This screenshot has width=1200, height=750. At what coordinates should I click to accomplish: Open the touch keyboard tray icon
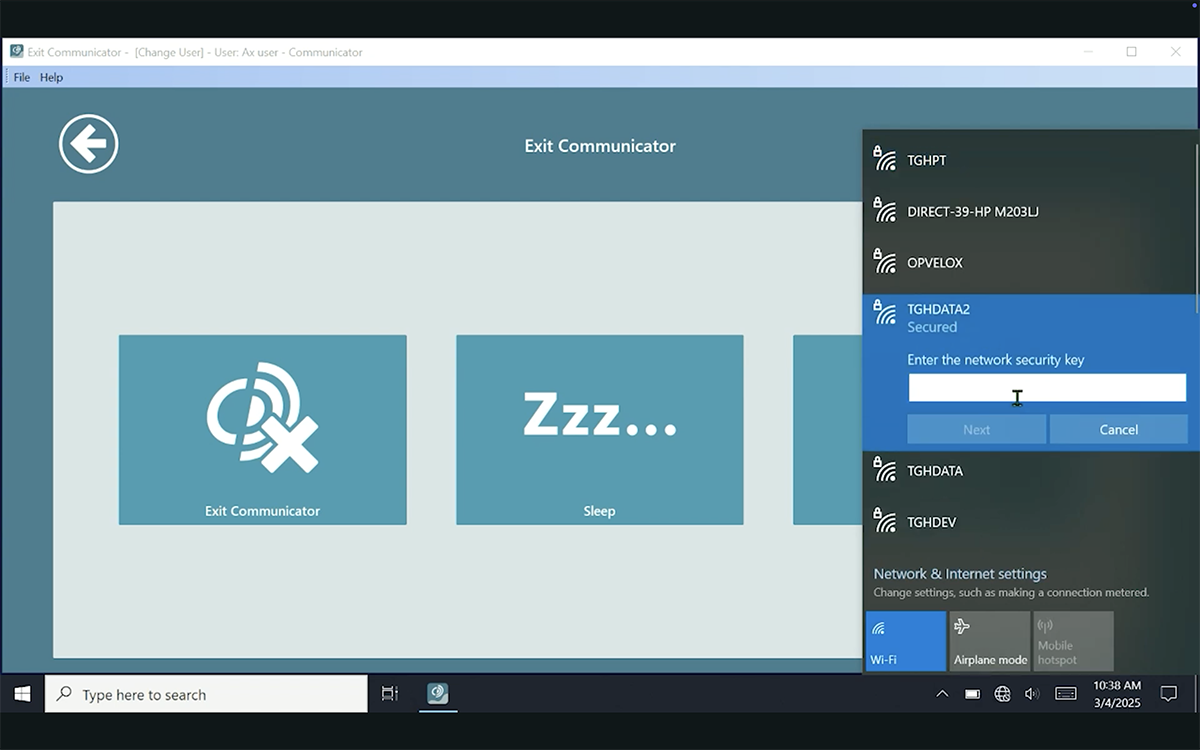[x=1066, y=694]
